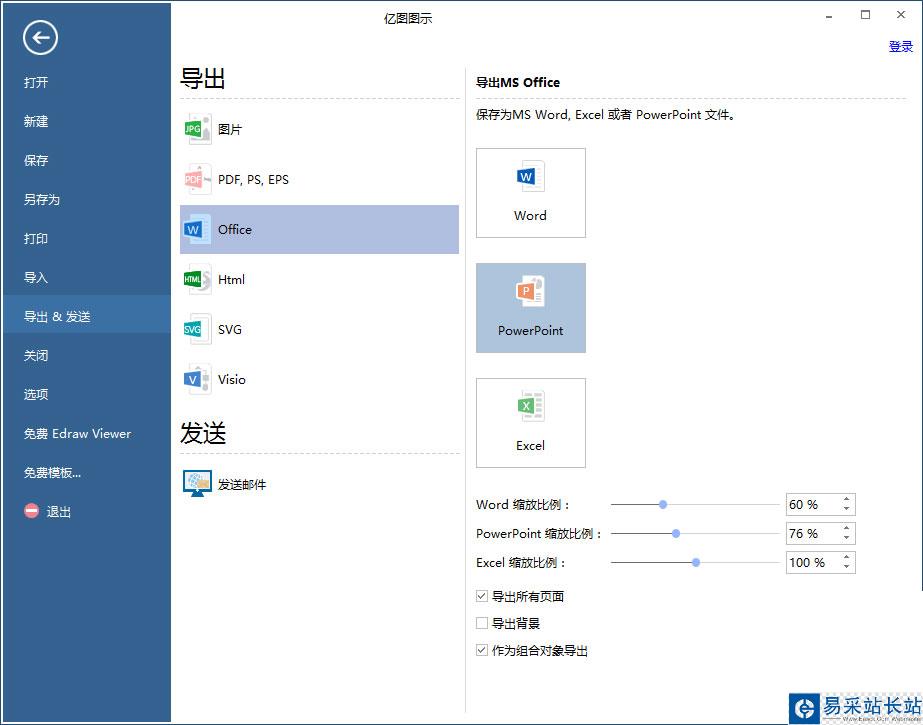Click the send email monitor icon

coord(197,484)
